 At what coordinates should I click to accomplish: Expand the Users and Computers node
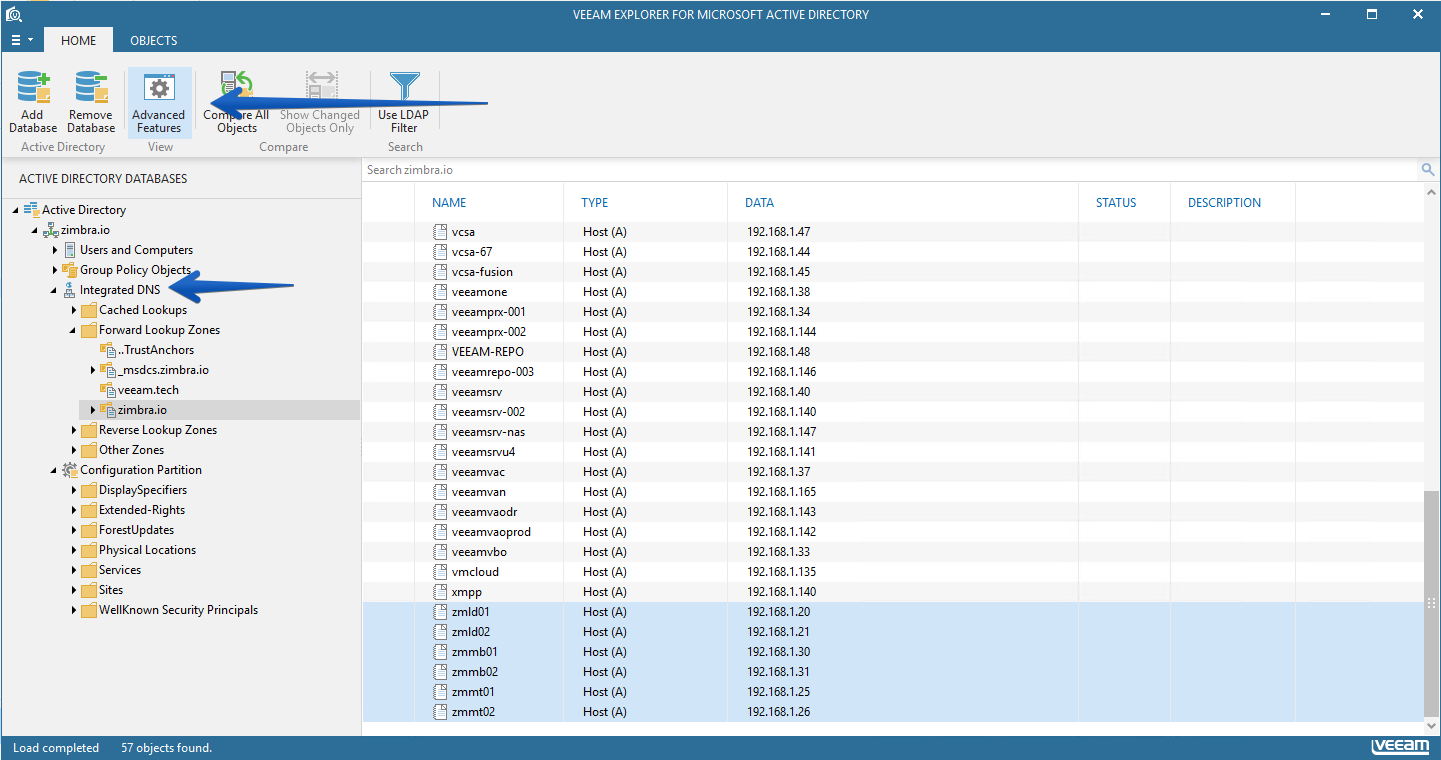tap(55, 250)
